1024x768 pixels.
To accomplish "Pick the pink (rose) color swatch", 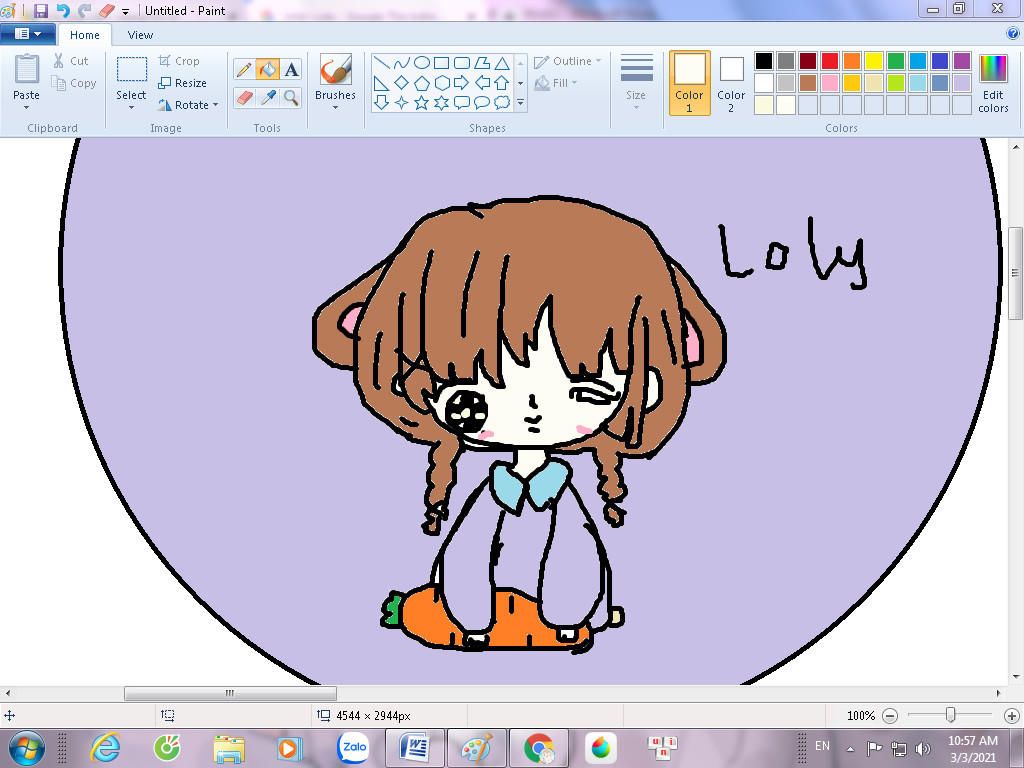I will coord(829,83).
